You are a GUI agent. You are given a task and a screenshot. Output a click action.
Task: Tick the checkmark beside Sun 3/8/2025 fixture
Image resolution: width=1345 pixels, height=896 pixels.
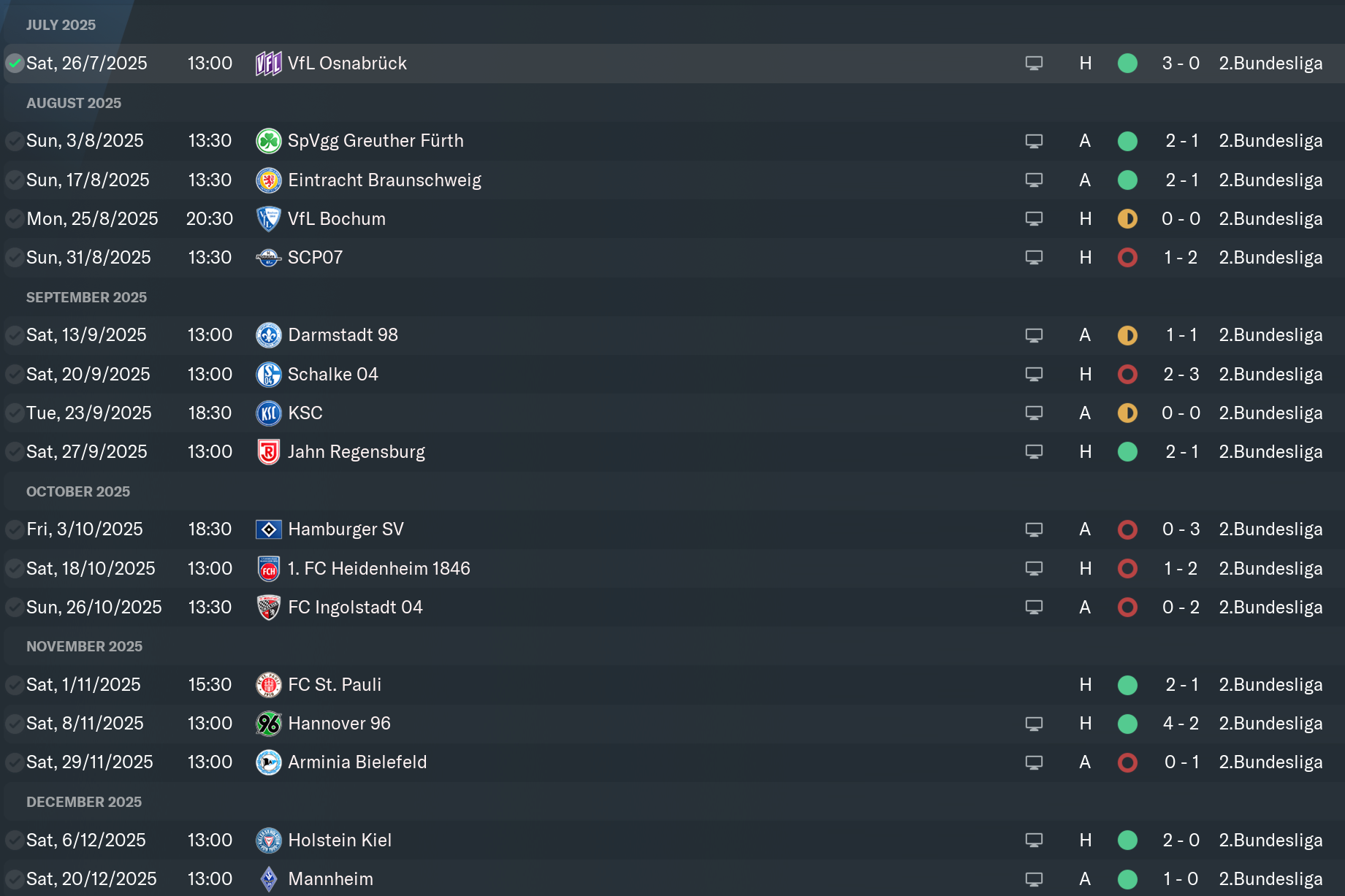[15, 141]
